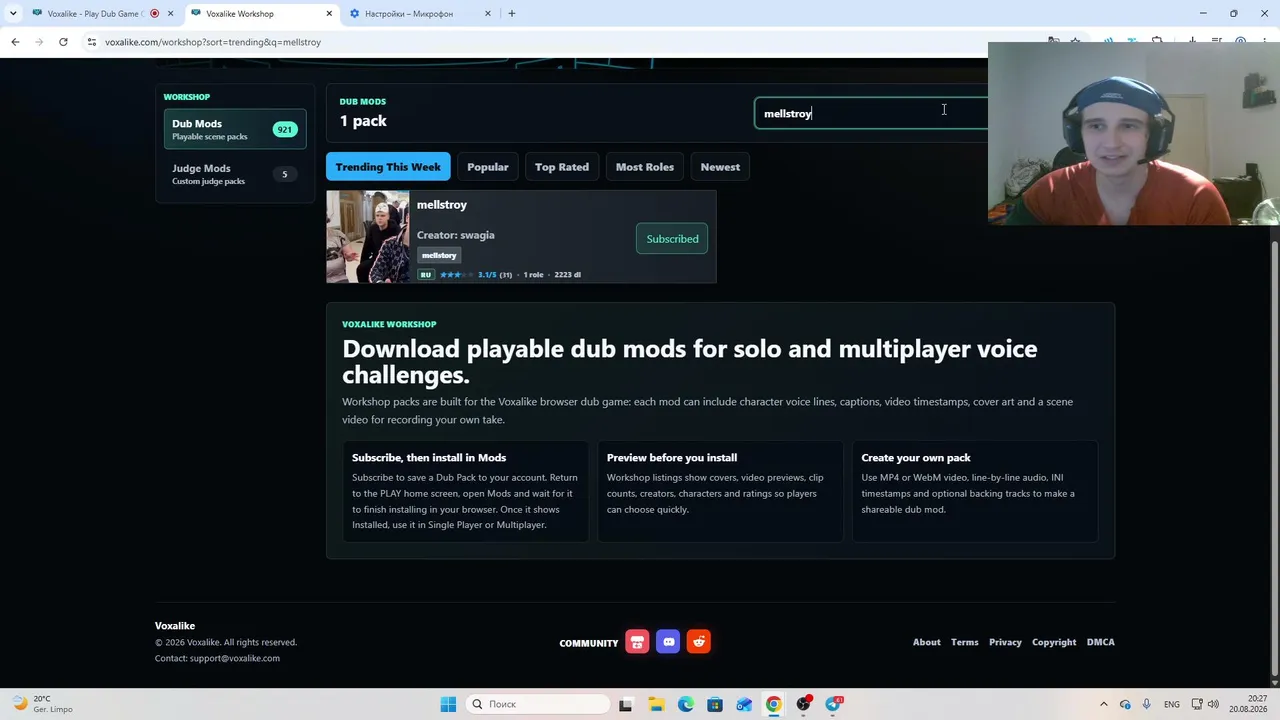1280x720 pixels.
Task: Open the network tray icon
Action: [x=1197, y=704]
